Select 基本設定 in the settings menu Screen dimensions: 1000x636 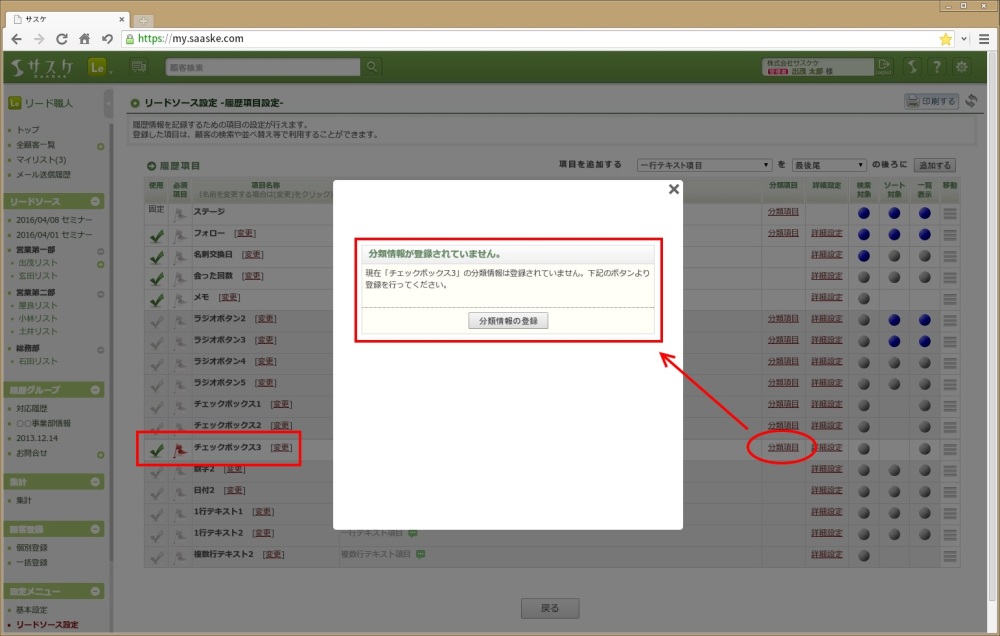pos(32,609)
